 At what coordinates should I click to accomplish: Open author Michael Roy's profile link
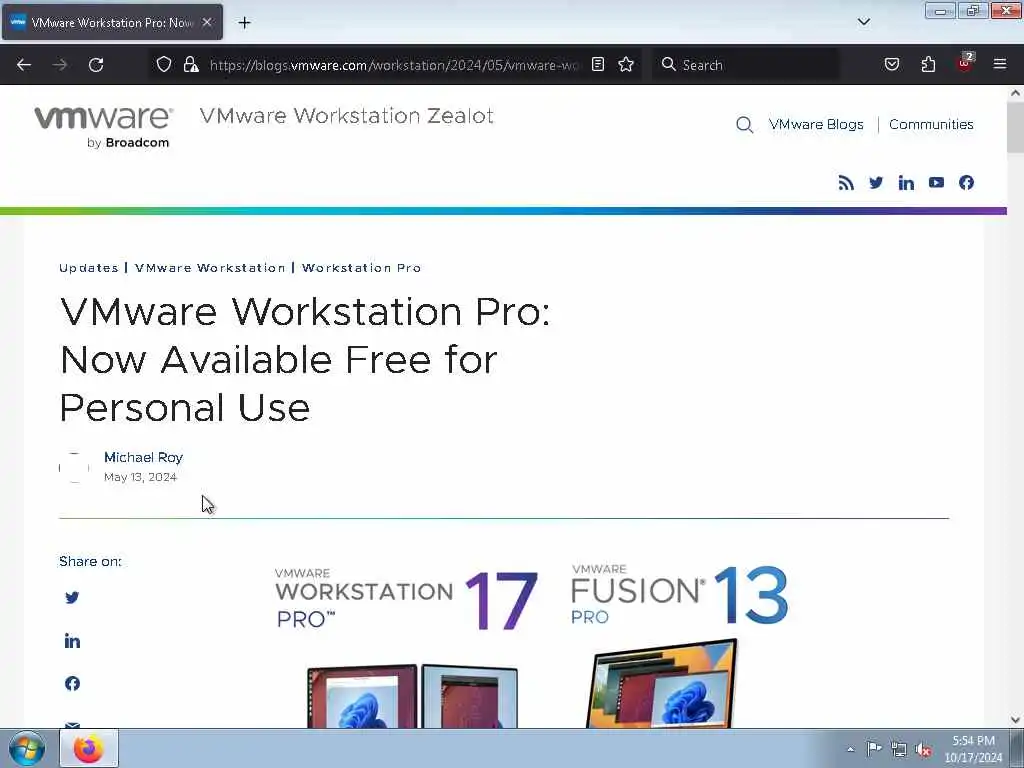click(x=143, y=457)
